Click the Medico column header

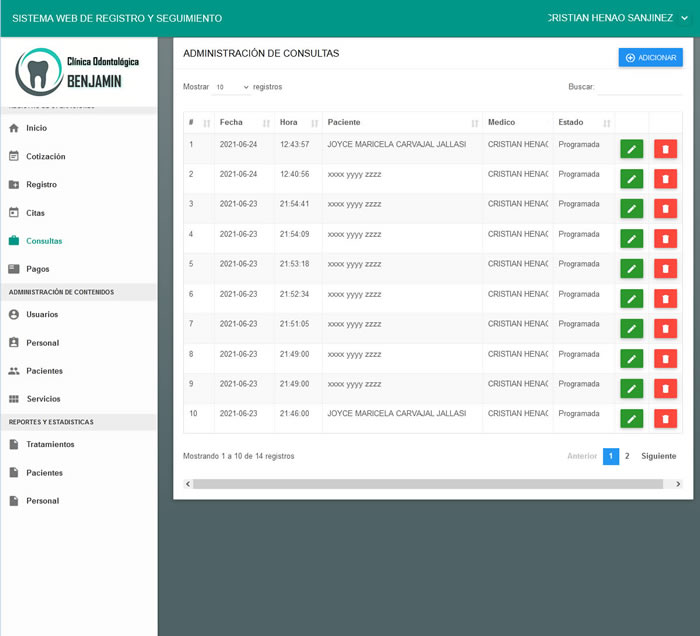click(x=501, y=122)
